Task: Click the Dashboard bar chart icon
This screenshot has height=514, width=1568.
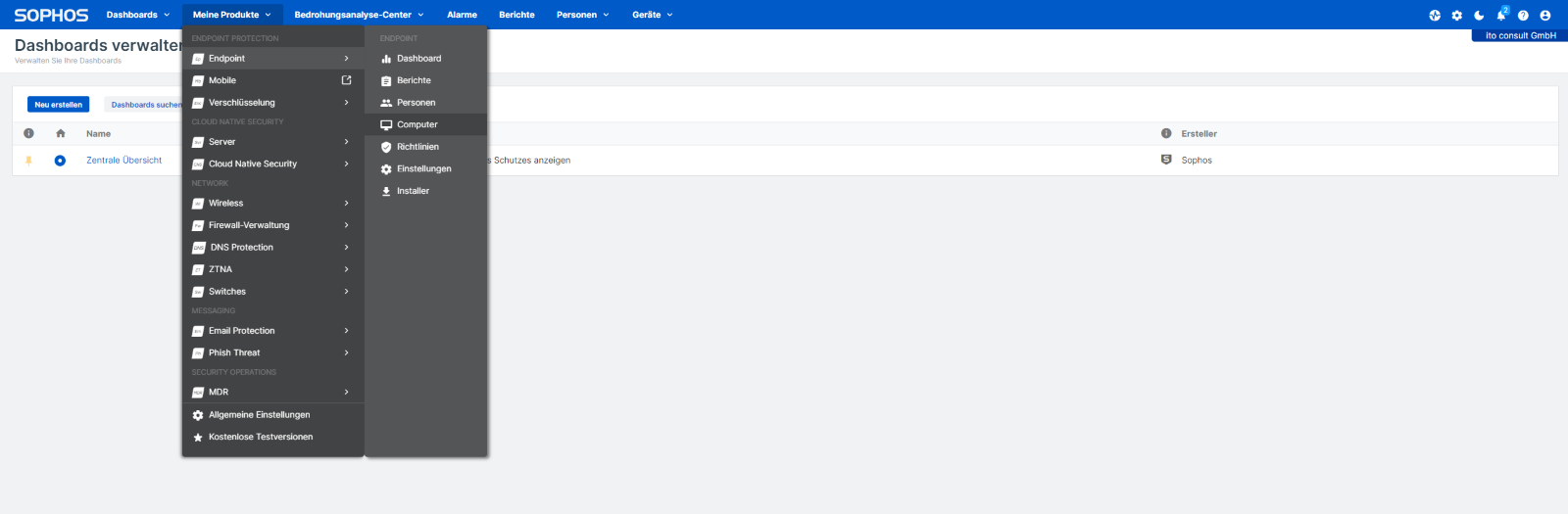Action: [386, 59]
